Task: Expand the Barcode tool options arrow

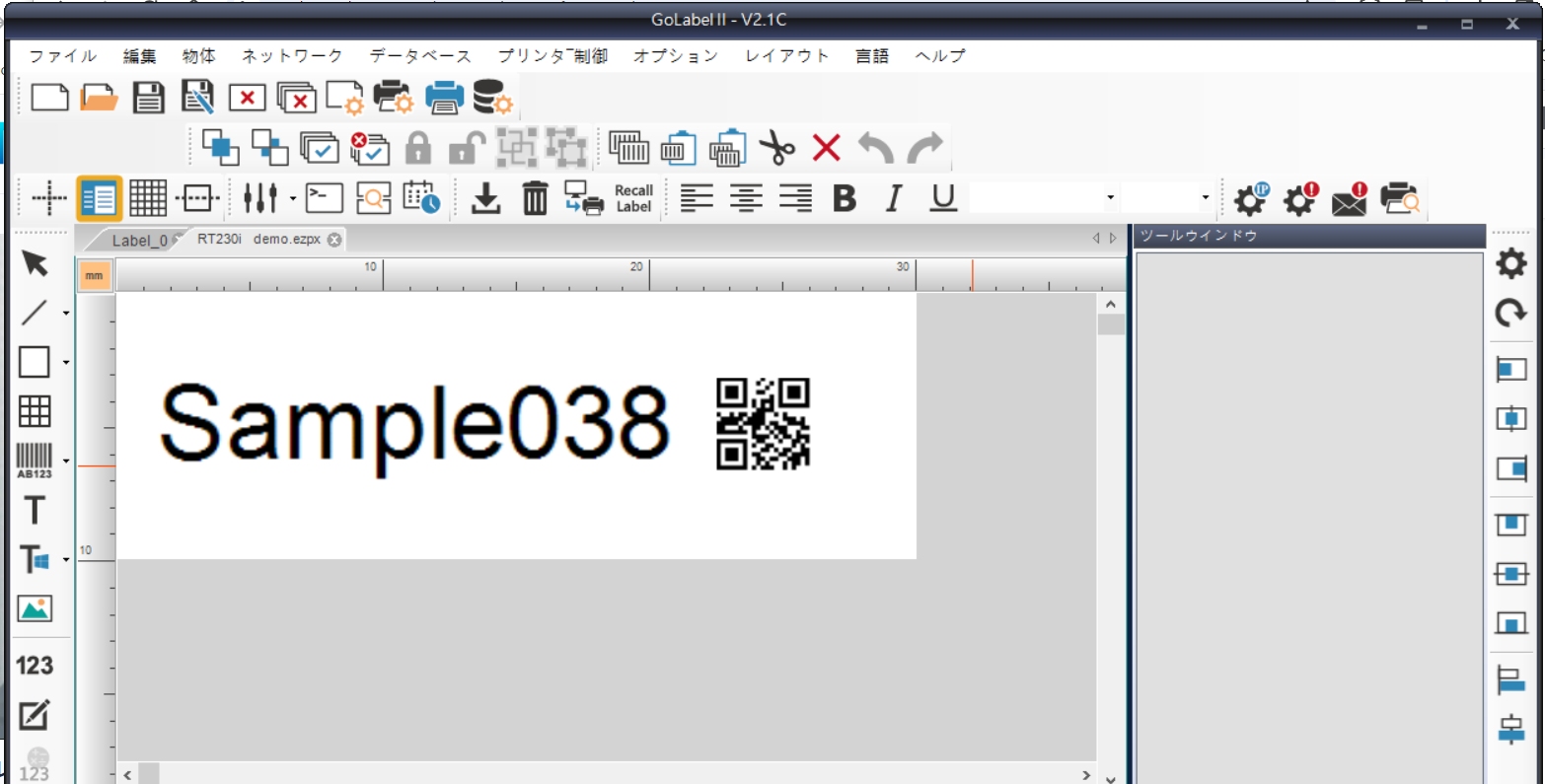Action: pos(66,462)
